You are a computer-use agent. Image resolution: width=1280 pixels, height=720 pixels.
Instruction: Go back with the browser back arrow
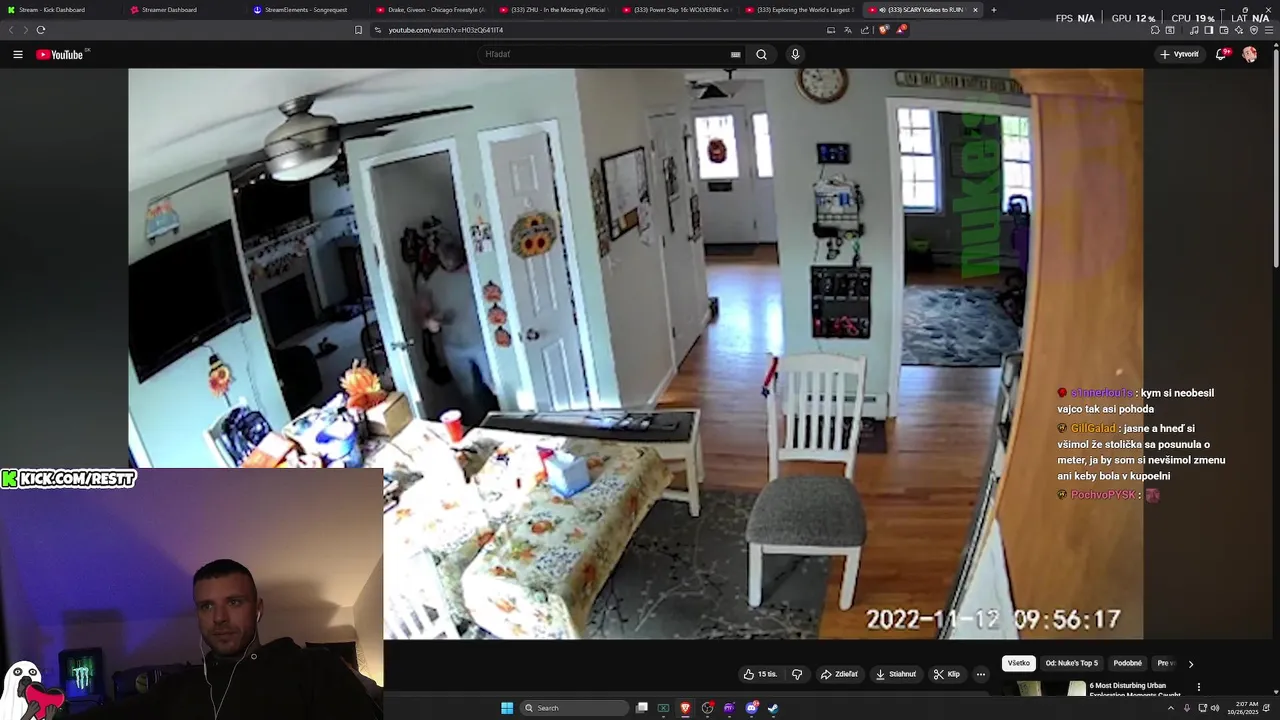(11, 30)
